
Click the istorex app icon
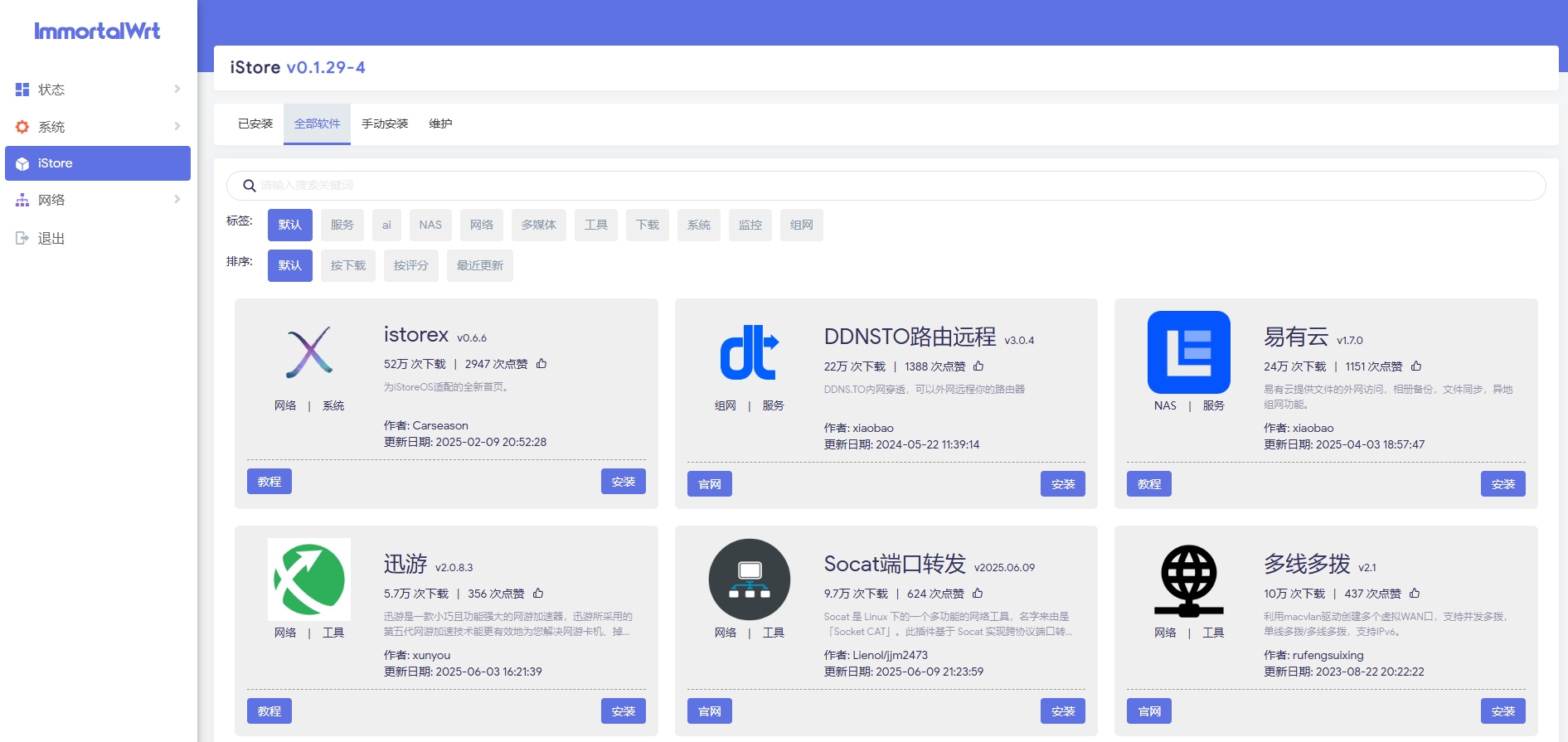click(x=309, y=352)
